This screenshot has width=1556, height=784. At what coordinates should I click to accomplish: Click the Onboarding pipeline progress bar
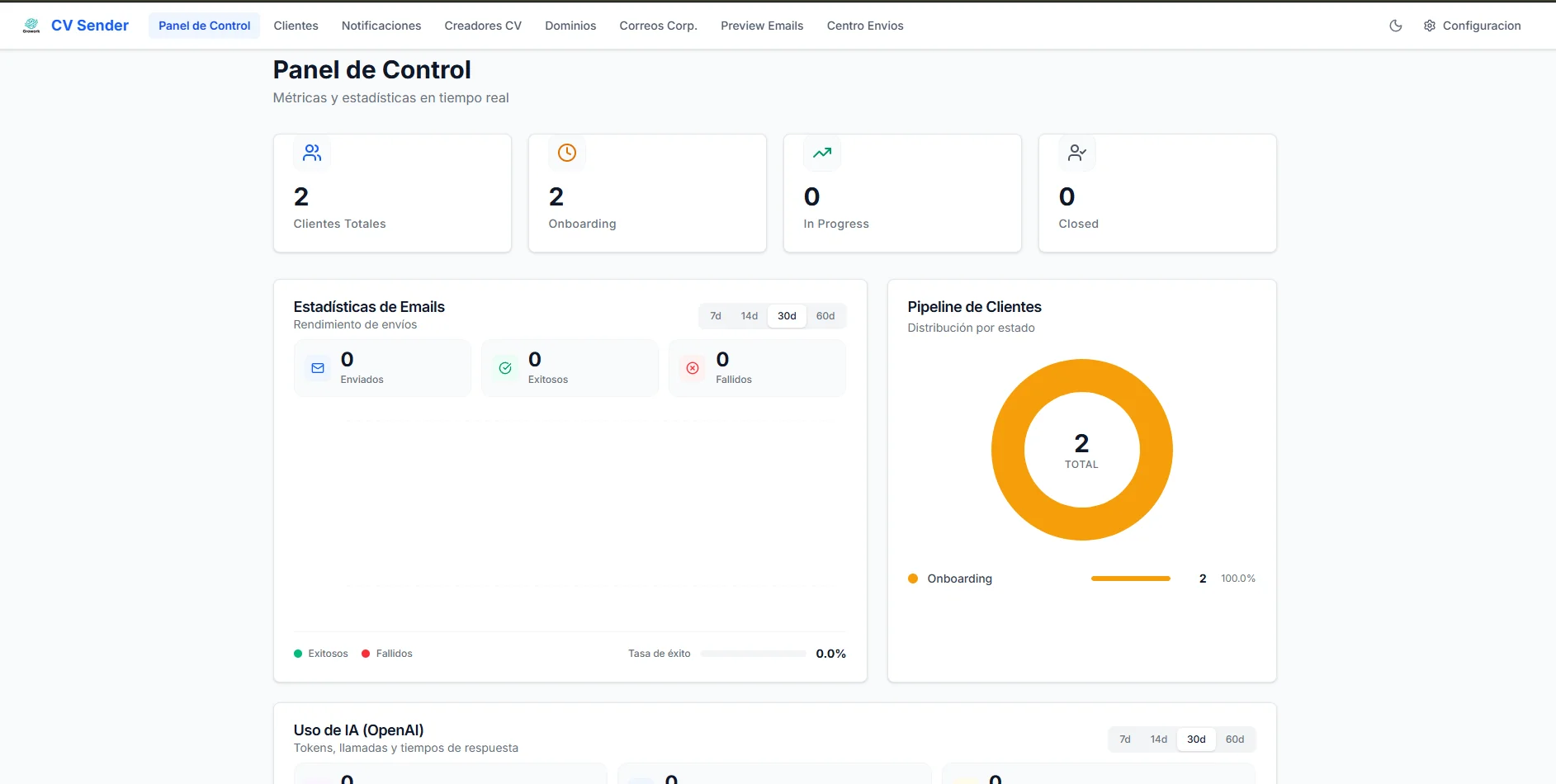1131,579
